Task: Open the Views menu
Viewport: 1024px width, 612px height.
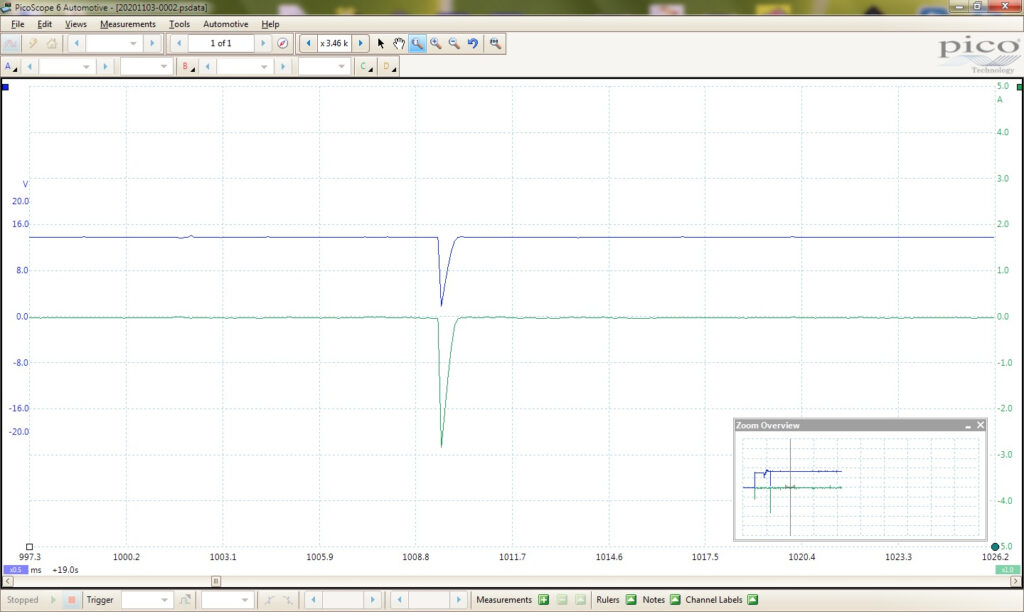Action: 76,24
